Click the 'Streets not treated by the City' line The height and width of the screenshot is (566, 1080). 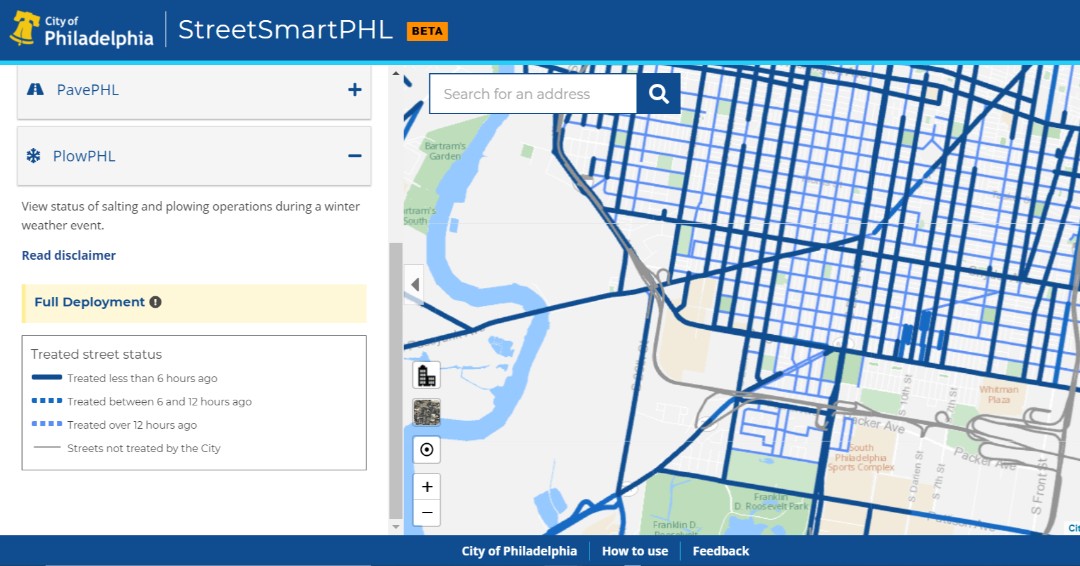pyautogui.click(x=47, y=448)
